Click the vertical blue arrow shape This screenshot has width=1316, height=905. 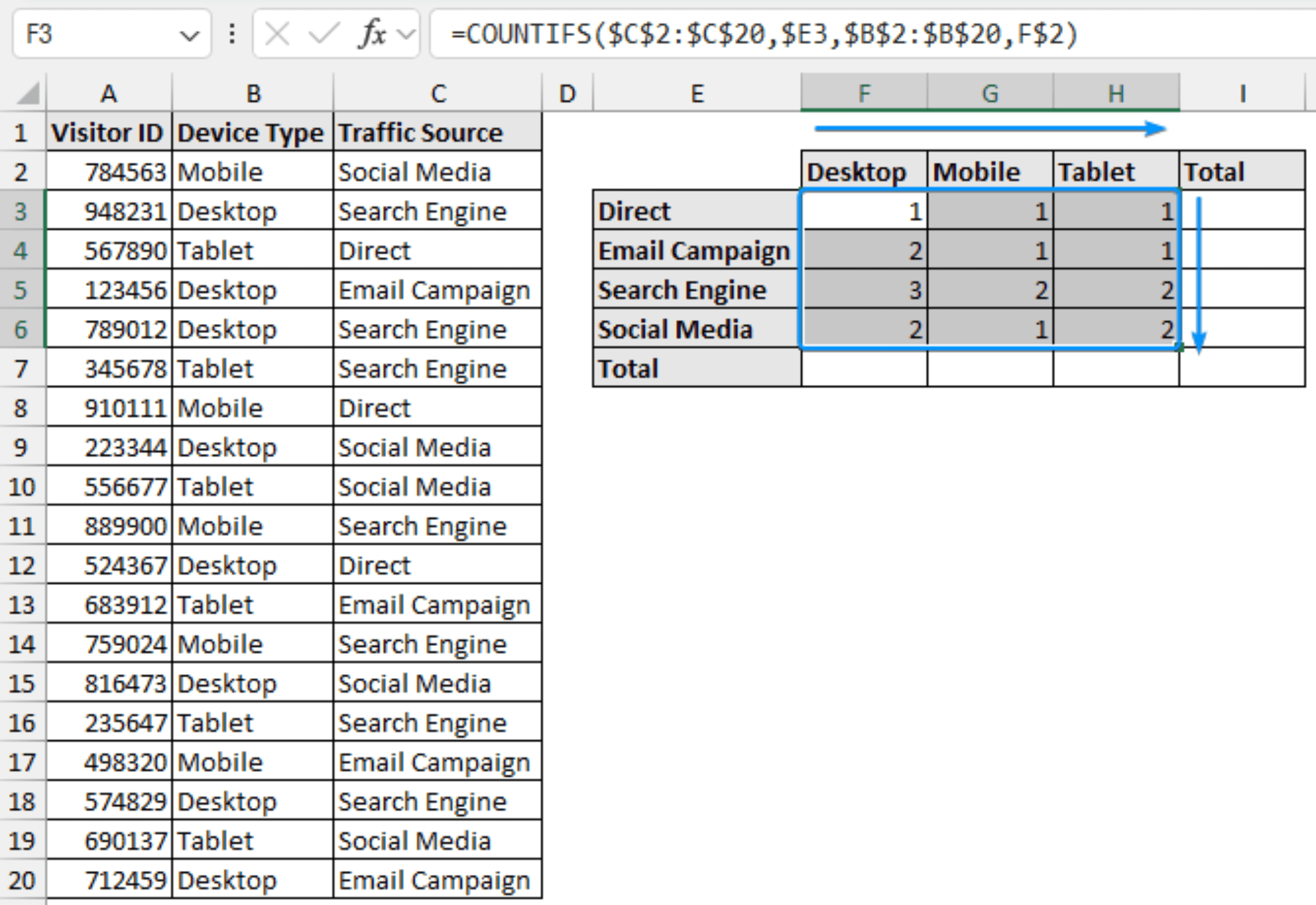point(1197,270)
